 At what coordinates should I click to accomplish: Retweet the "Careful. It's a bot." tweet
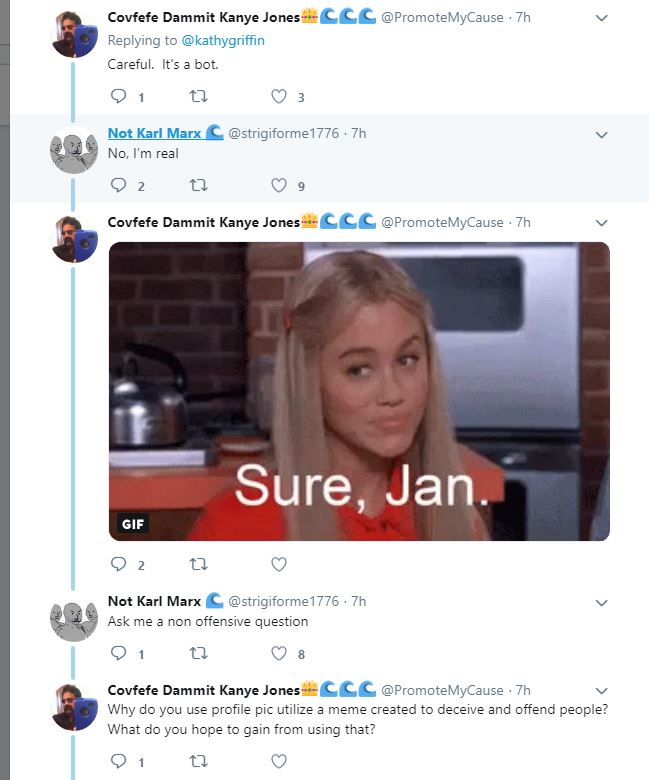[x=198, y=97]
